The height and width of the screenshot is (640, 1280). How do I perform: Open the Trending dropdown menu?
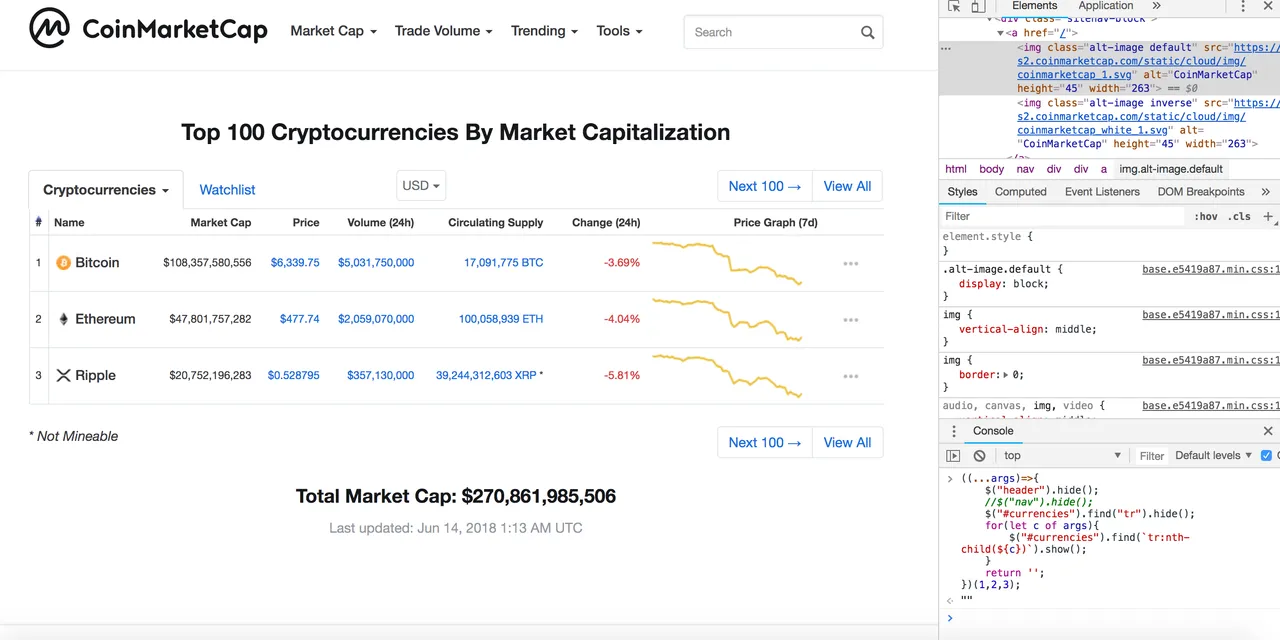tap(544, 31)
